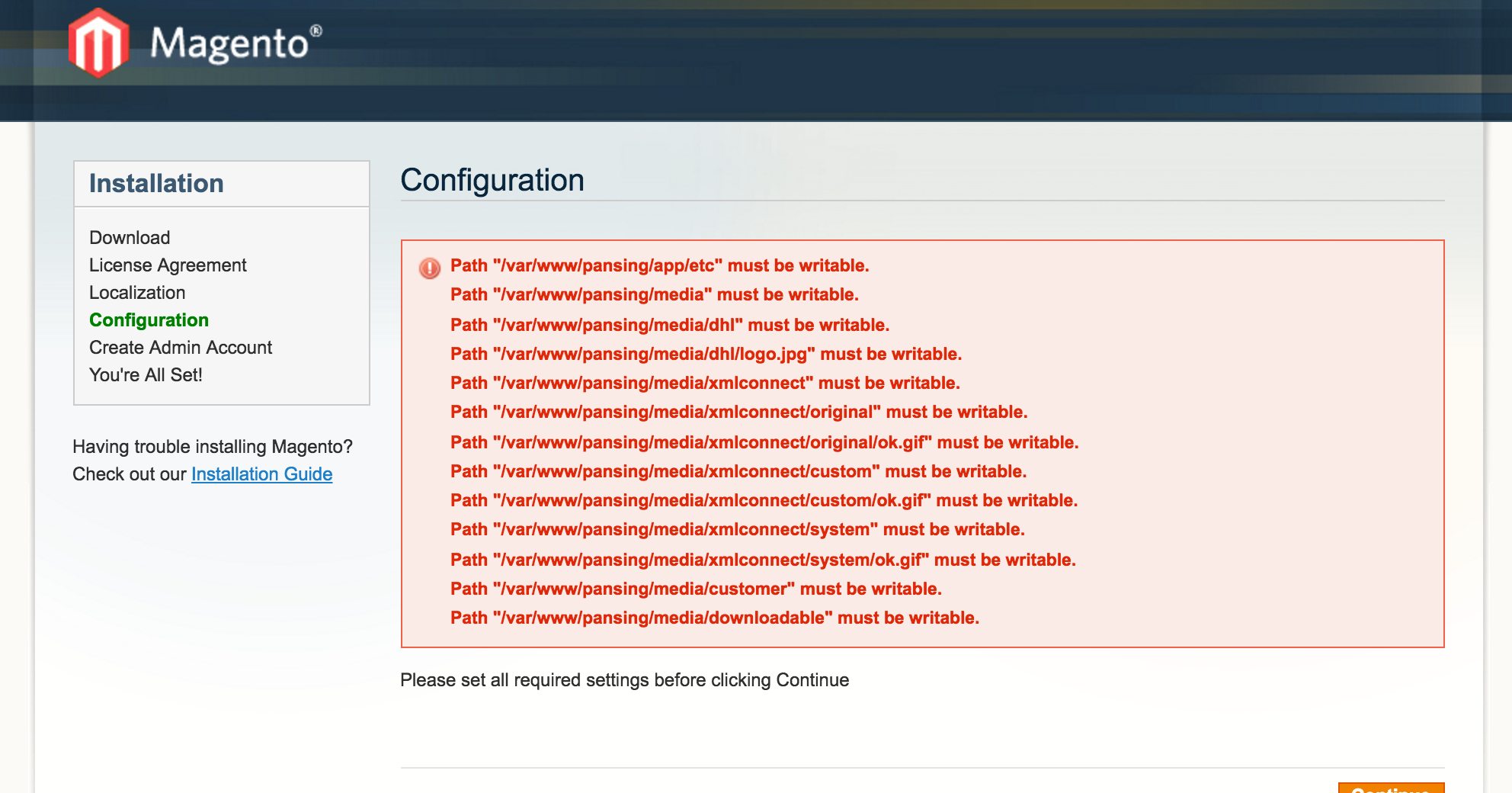This screenshot has height=793, width=1512.
Task: Click the app/etc writable path error
Action: coord(659,265)
